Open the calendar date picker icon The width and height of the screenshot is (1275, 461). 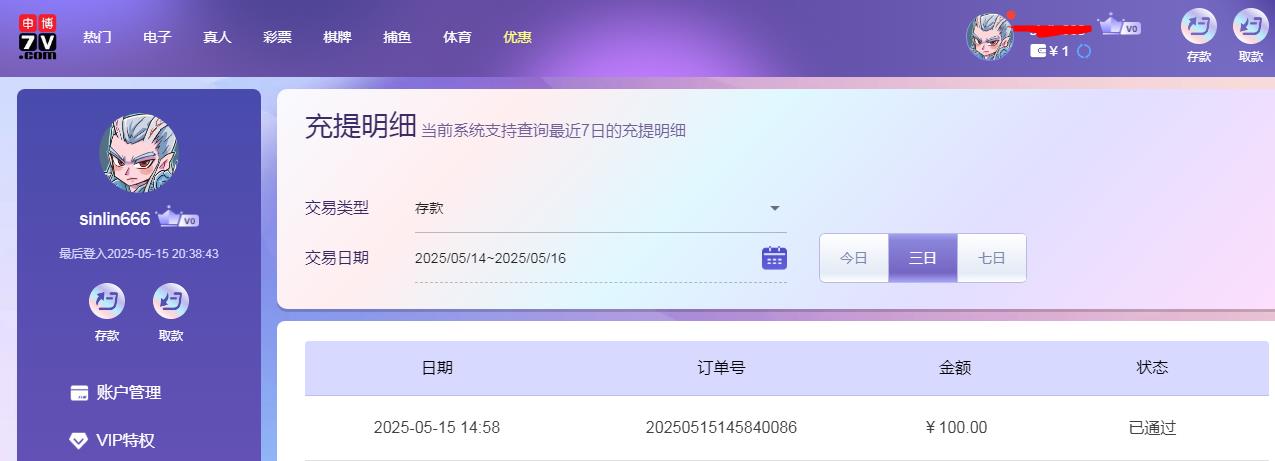775,258
